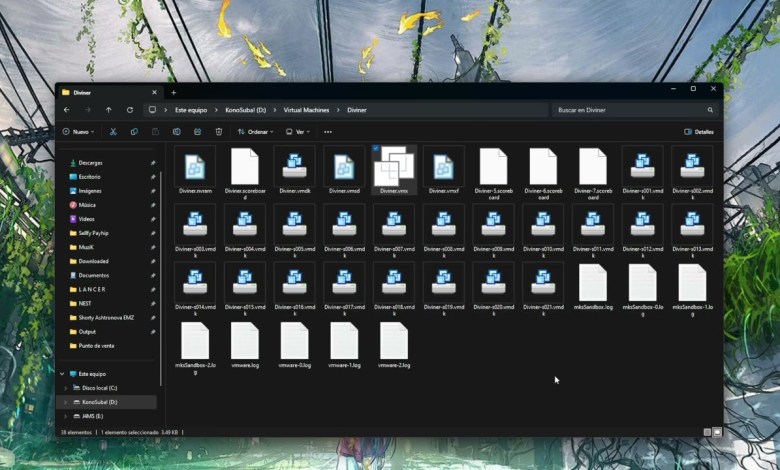
Task: Click the Share icon in toolbar
Action: pyautogui.click(x=197, y=132)
